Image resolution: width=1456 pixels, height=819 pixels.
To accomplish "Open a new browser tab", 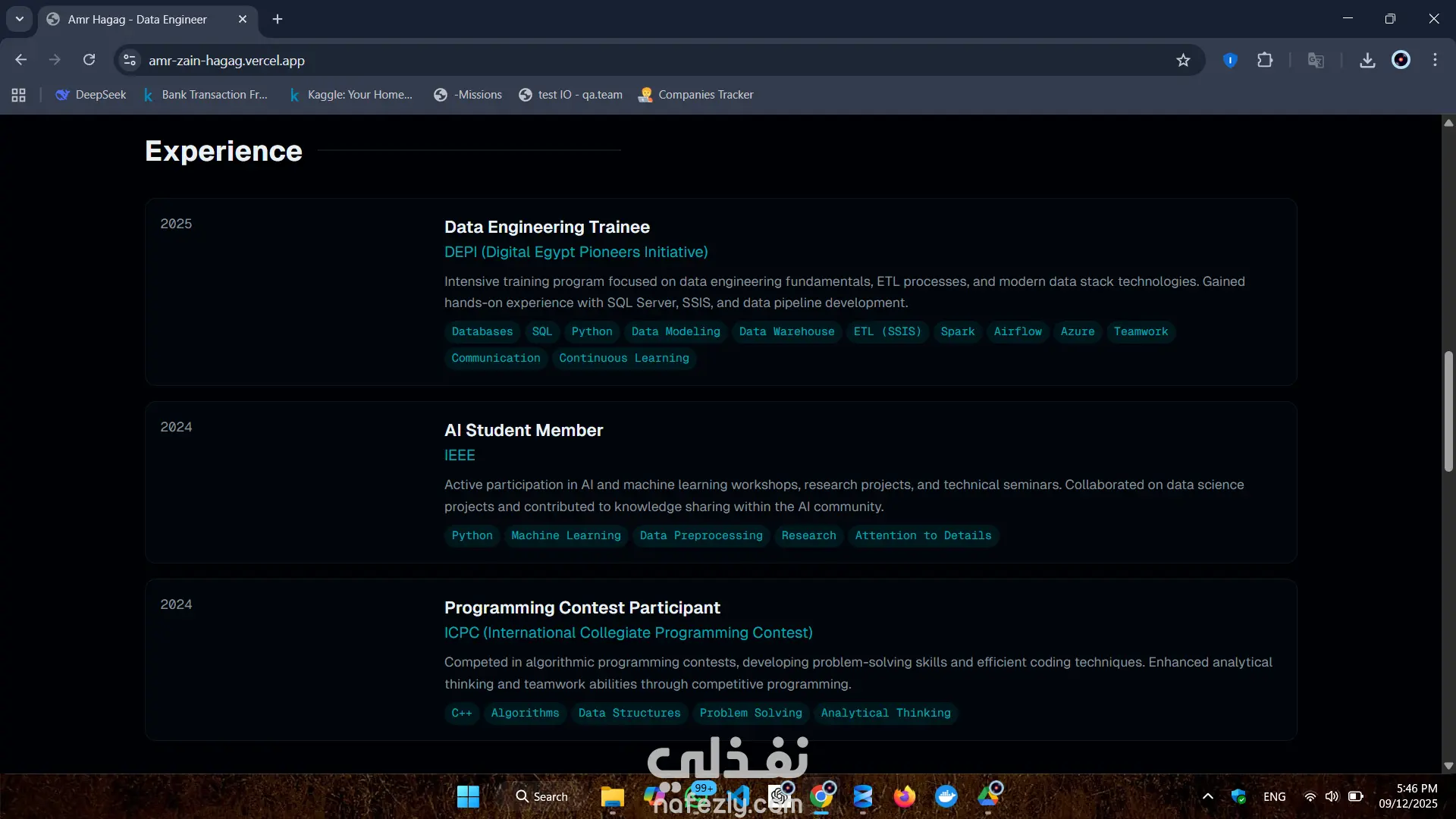I will click(x=278, y=19).
